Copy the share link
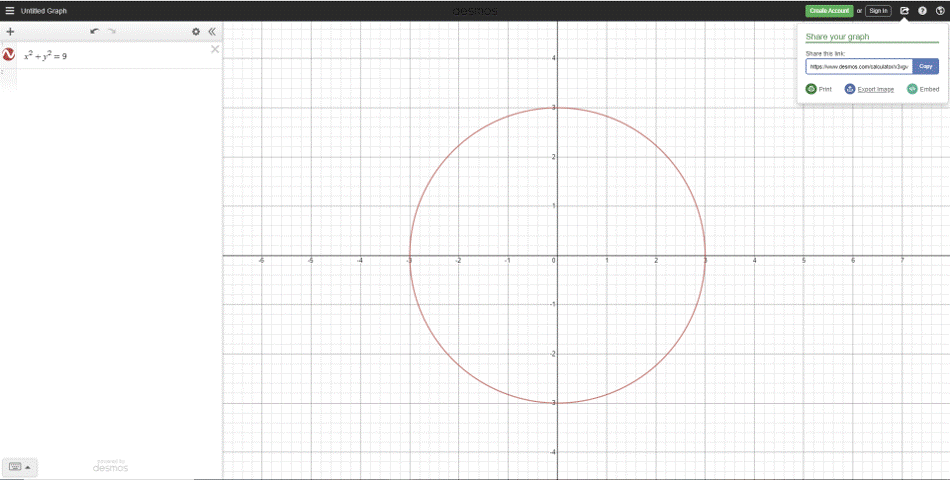 925,67
